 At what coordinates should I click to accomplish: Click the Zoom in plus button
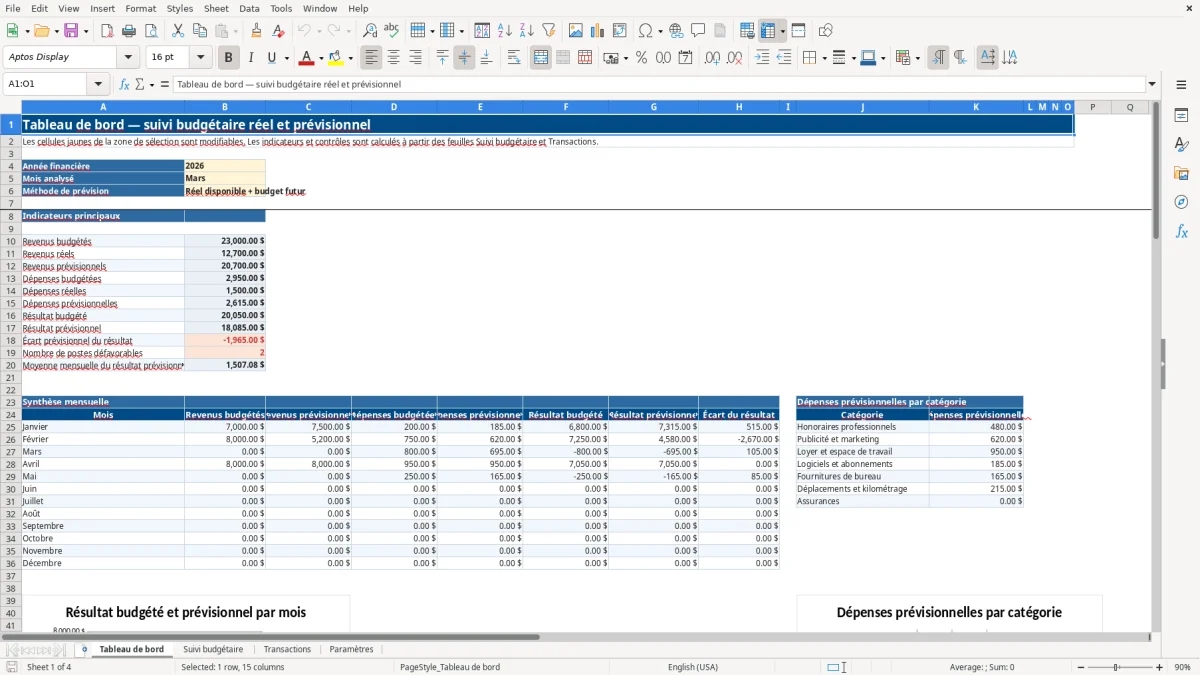pos(1159,667)
